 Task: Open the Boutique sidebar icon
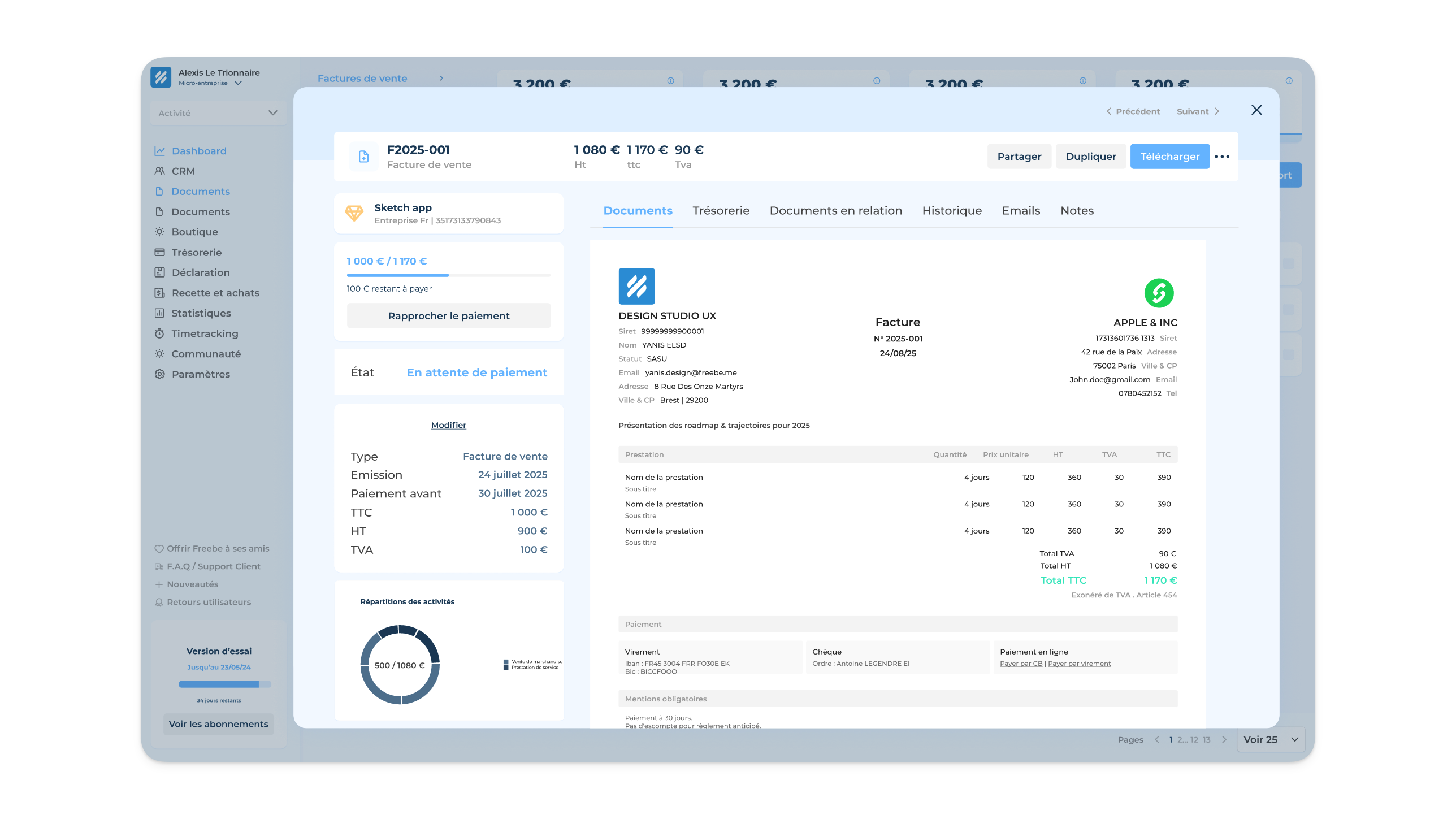pyautogui.click(x=159, y=232)
